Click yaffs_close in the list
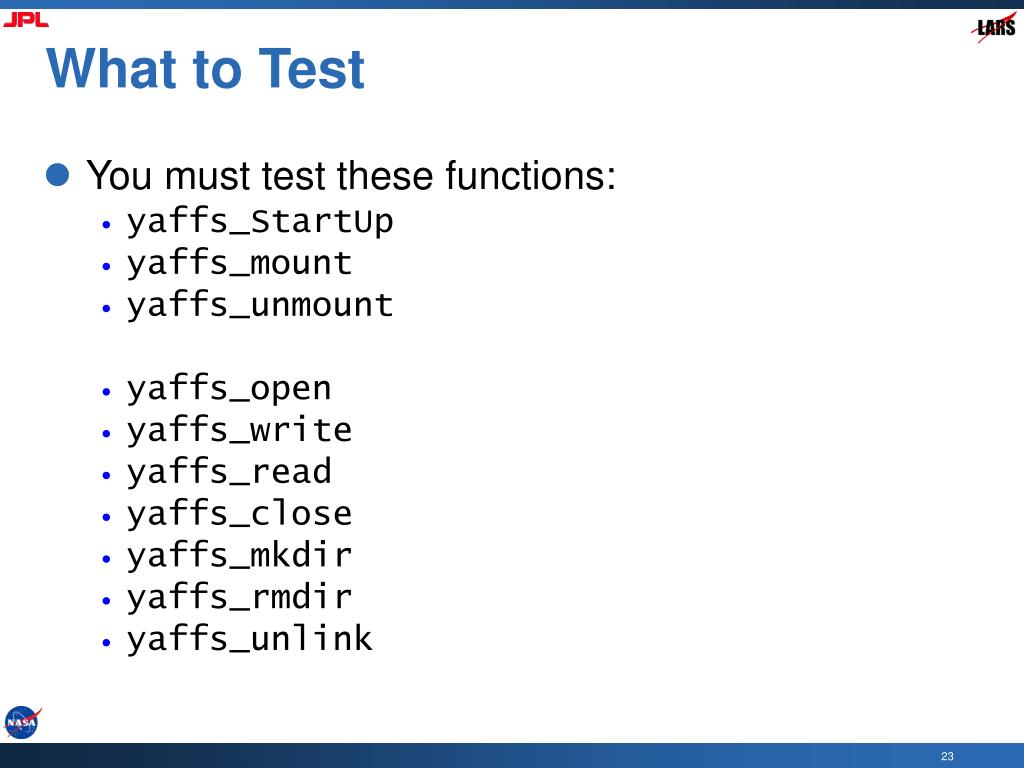This screenshot has width=1024, height=768. click(240, 515)
